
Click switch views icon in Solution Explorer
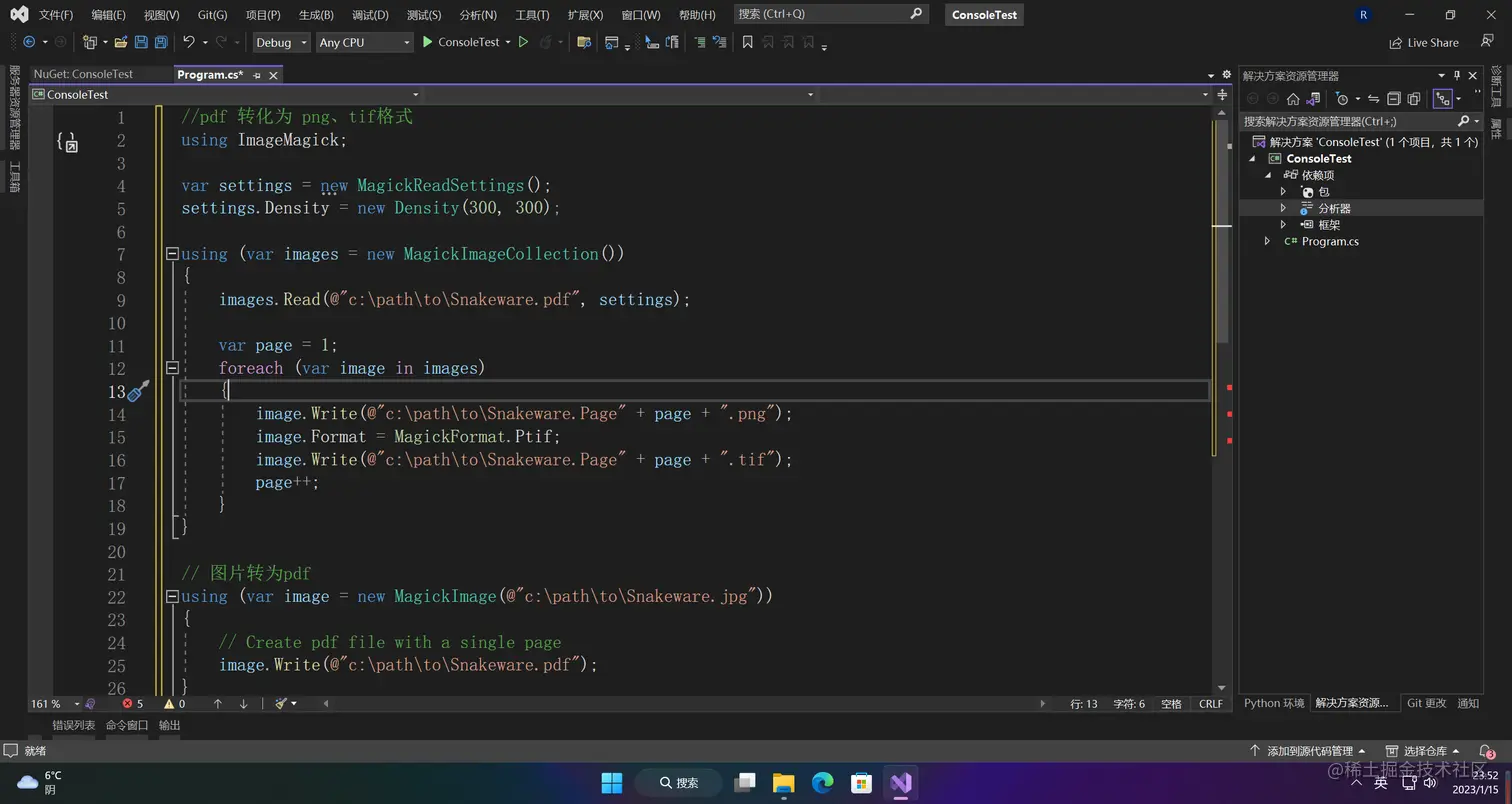[1314, 98]
